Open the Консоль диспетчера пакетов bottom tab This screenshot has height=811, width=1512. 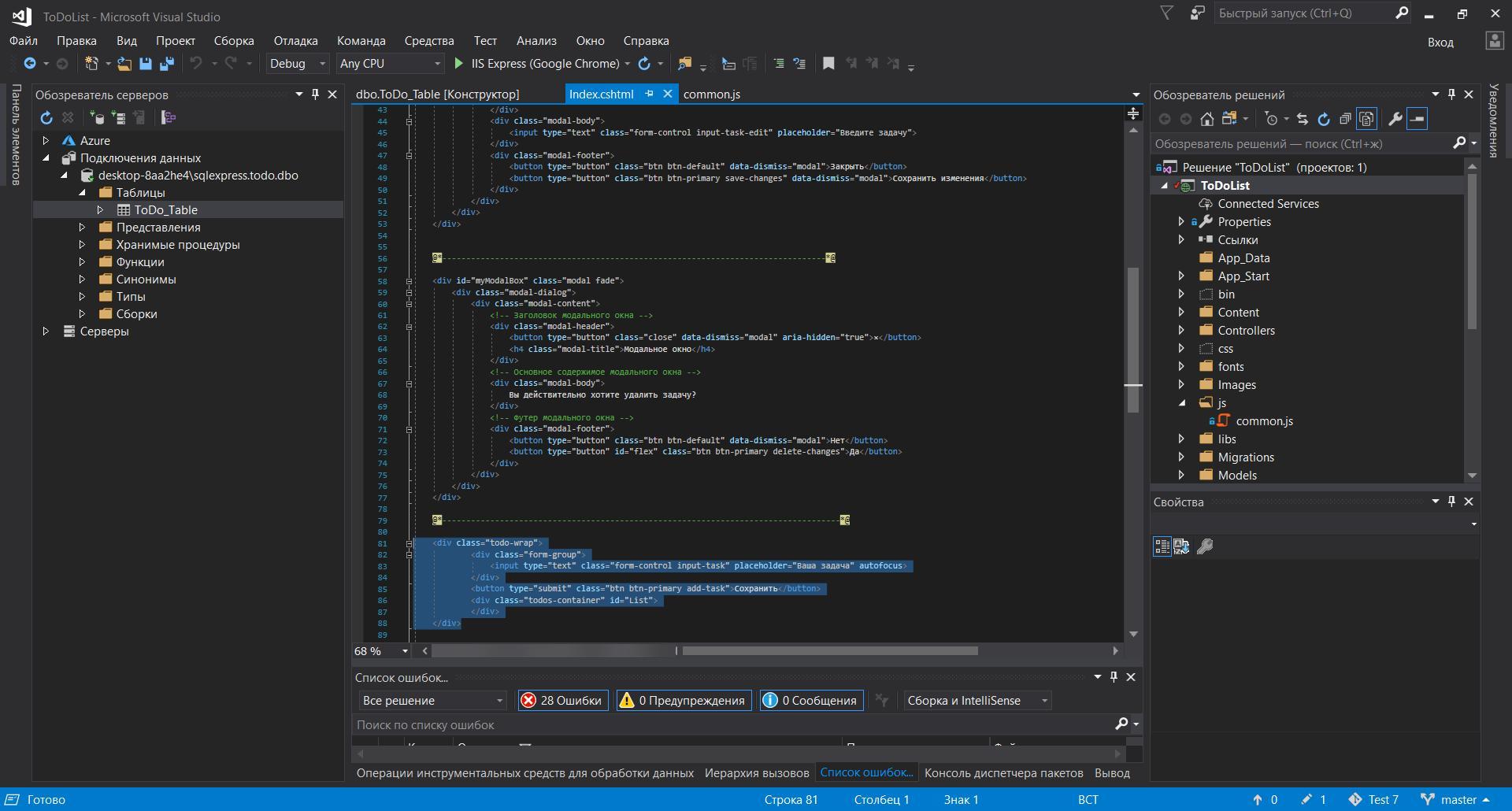click(1003, 773)
